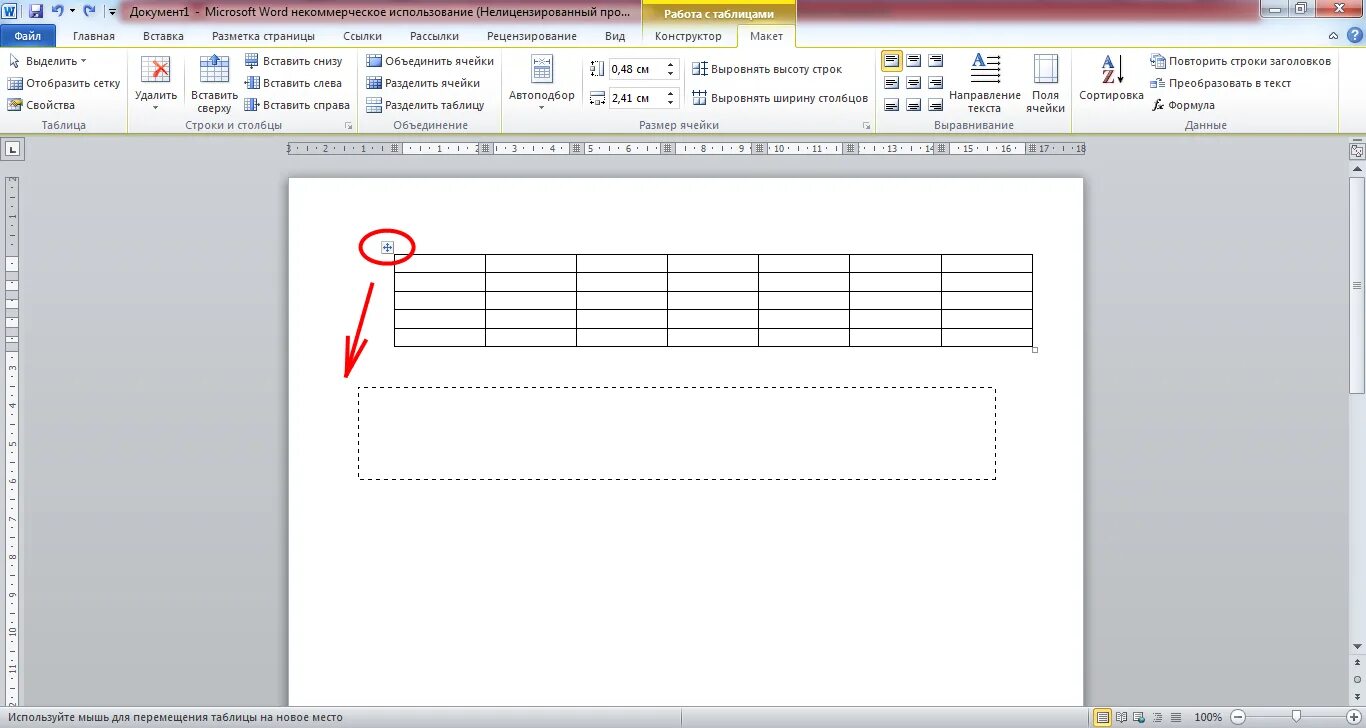Image resolution: width=1366 pixels, height=728 pixels.
Task: Switch to the Главная tab
Action: click(94, 36)
